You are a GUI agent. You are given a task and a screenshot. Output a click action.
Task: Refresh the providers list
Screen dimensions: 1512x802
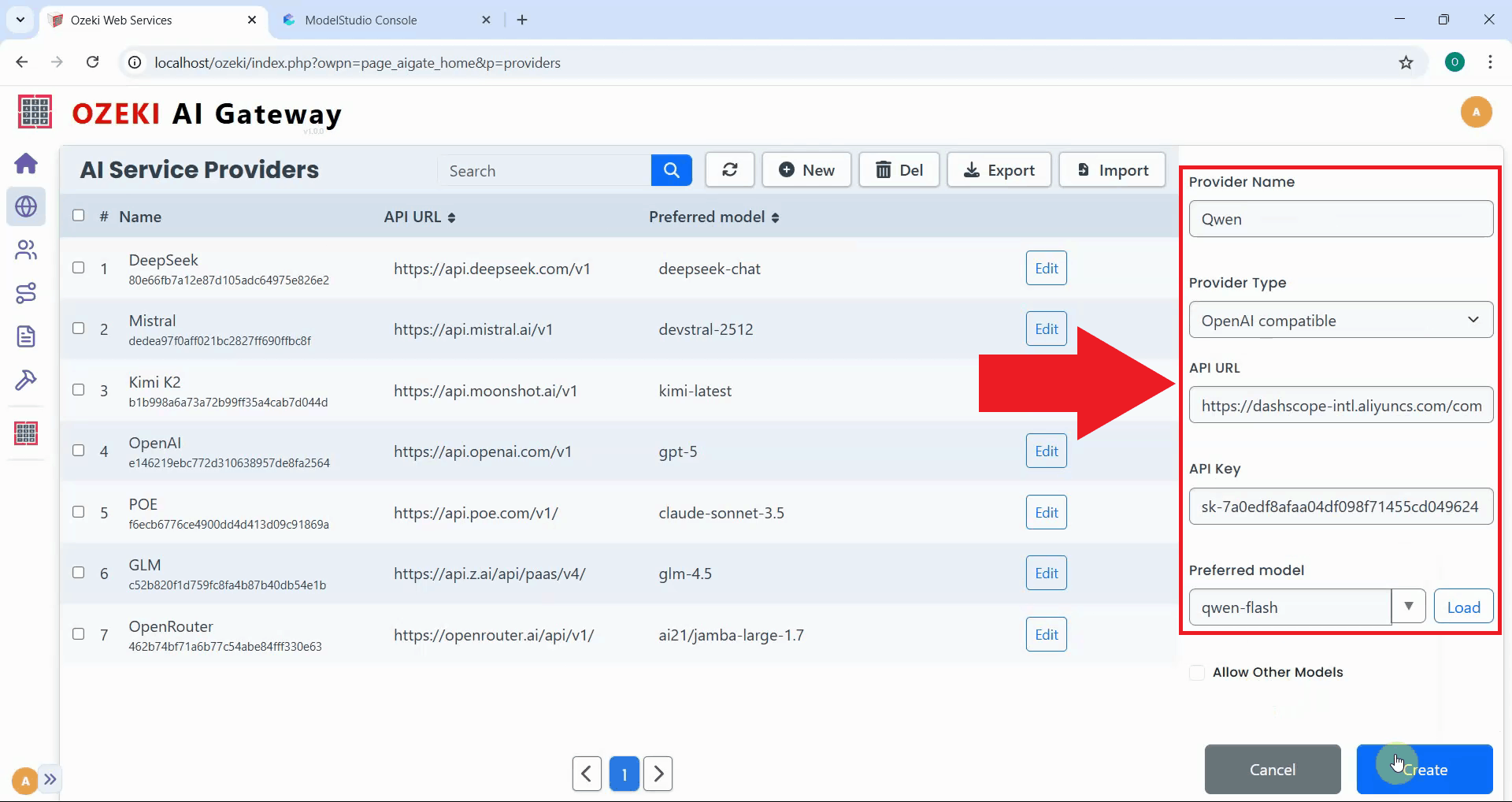(x=729, y=170)
